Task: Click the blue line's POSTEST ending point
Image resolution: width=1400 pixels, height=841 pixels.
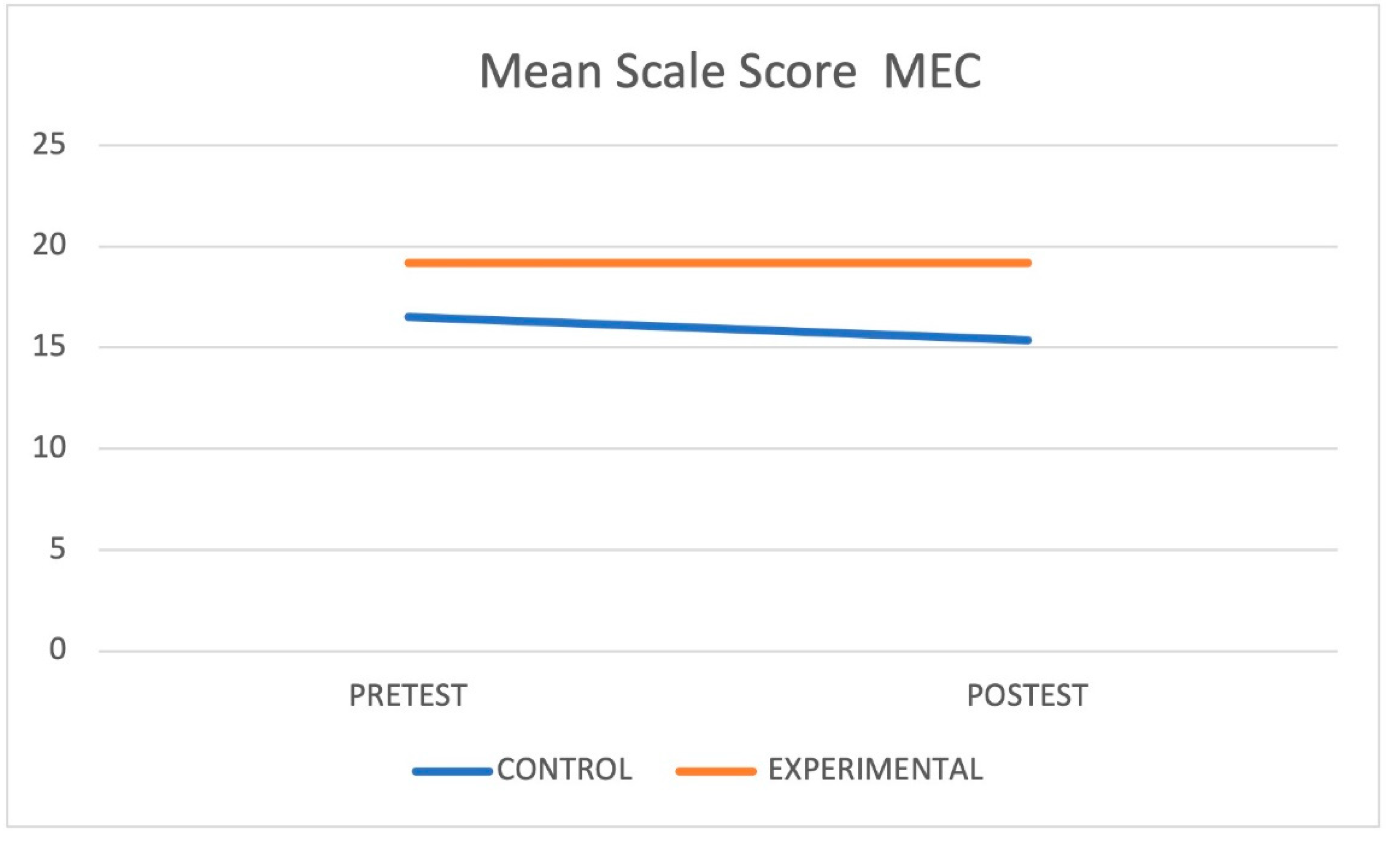Action: coord(1027,340)
